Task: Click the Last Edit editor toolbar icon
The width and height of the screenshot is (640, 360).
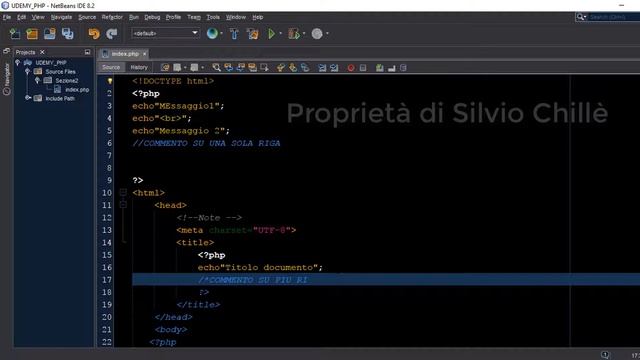Action: tap(165, 68)
